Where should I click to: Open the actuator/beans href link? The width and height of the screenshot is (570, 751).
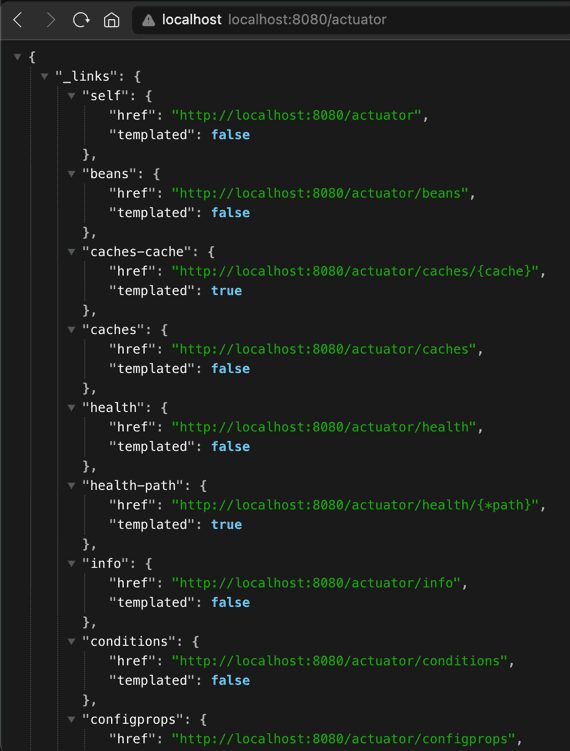319,193
